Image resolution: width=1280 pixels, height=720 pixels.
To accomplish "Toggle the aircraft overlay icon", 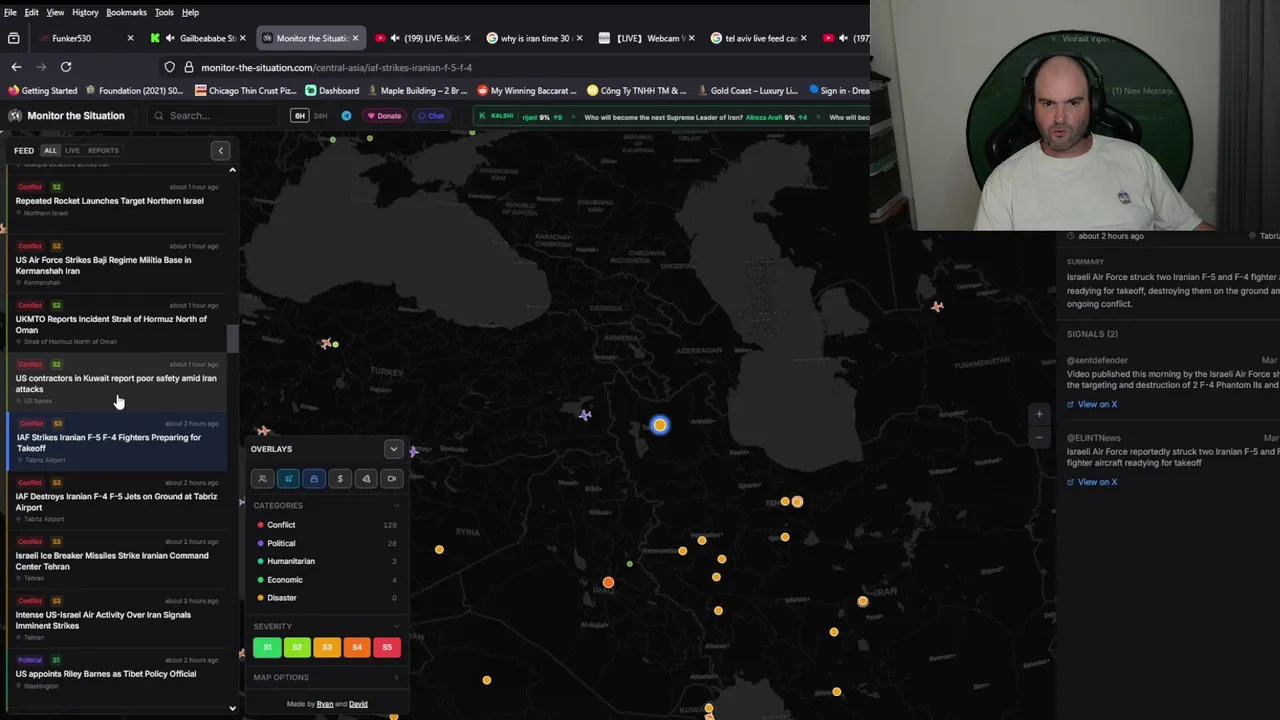I will [x=288, y=479].
